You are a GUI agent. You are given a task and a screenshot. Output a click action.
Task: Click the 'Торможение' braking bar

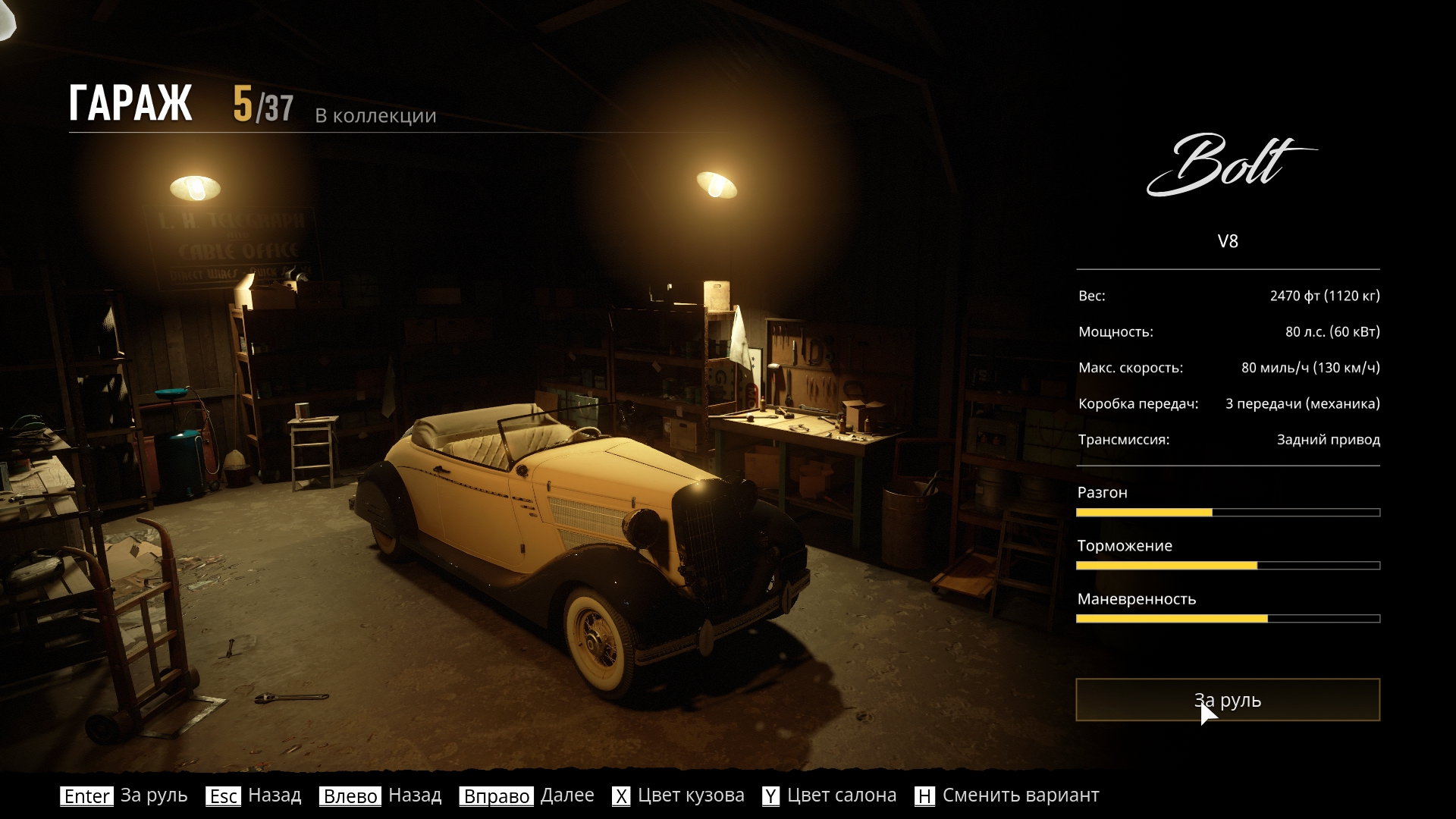(1227, 566)
